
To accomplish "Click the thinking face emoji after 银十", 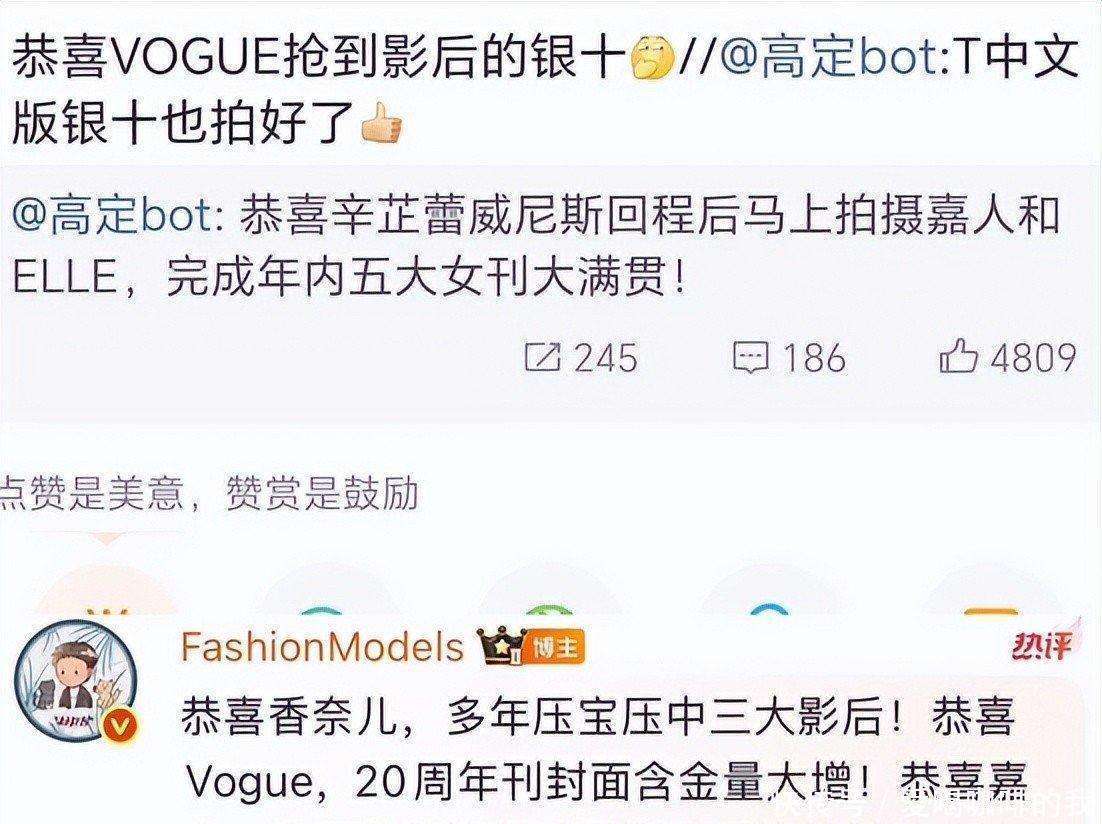I will coord(653,59).
